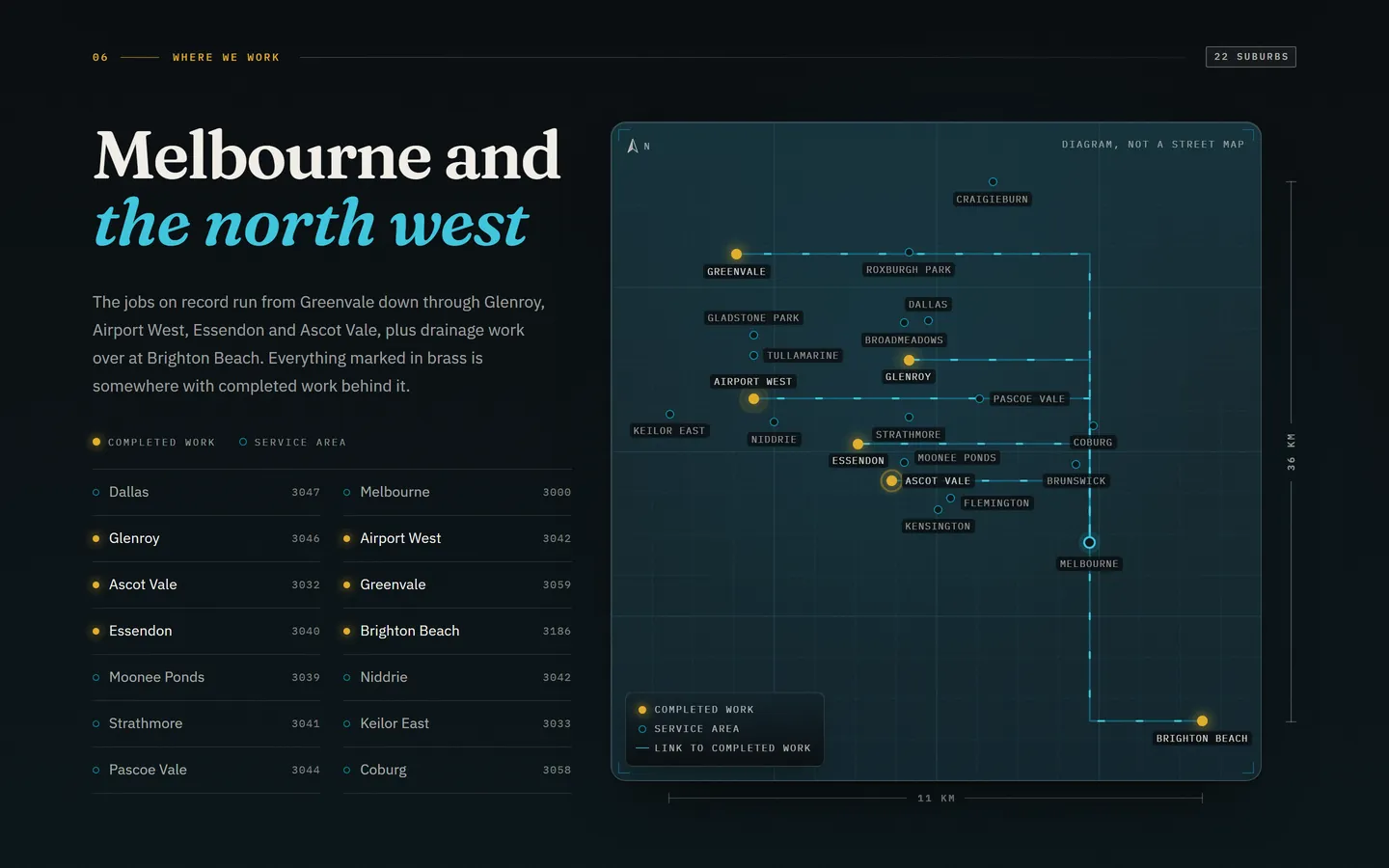
Task: Click the BROADMEADOWS map label
Action: point(904,340)
